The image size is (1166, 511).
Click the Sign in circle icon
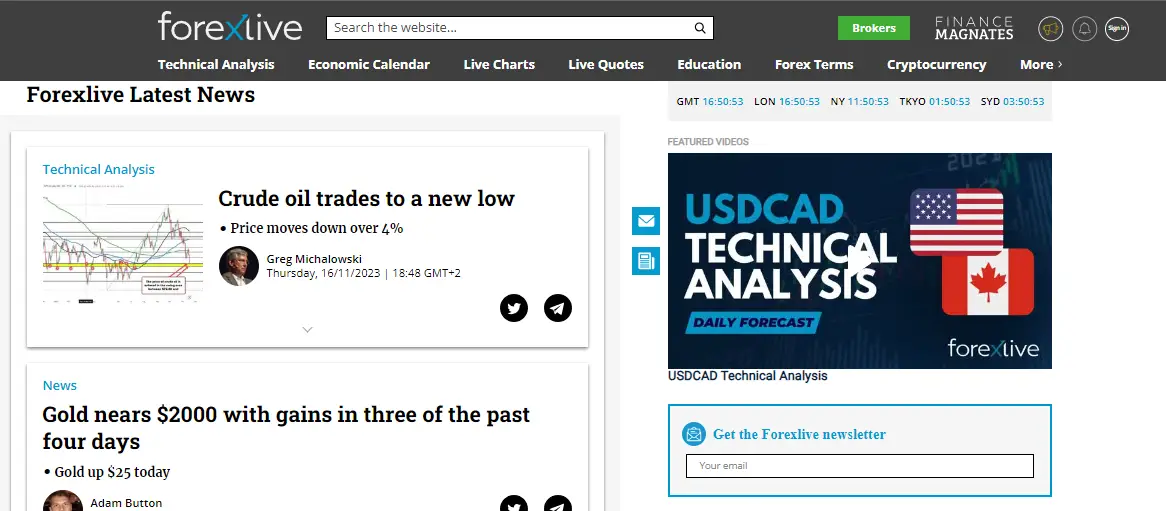[x=1117, y=29]
